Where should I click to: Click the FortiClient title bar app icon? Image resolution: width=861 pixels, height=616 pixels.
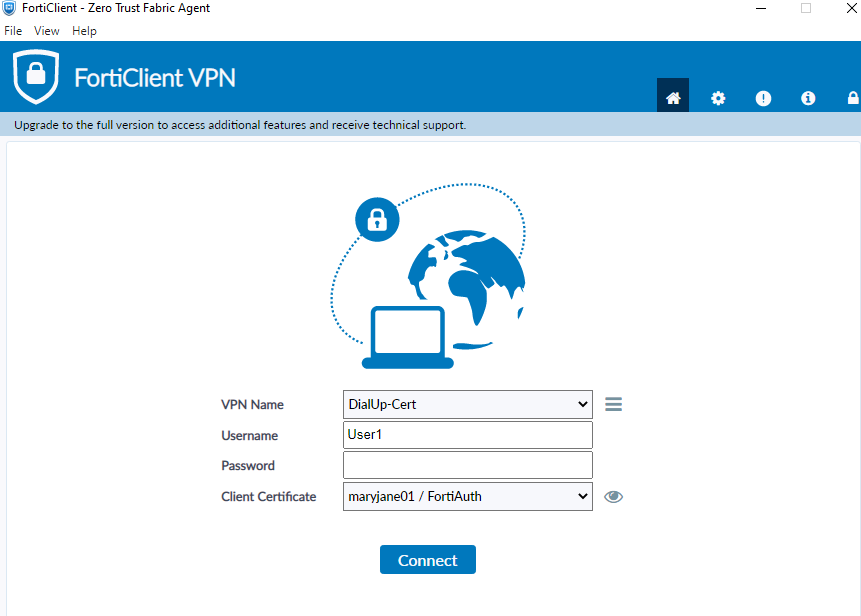click(x=9, y=8)
